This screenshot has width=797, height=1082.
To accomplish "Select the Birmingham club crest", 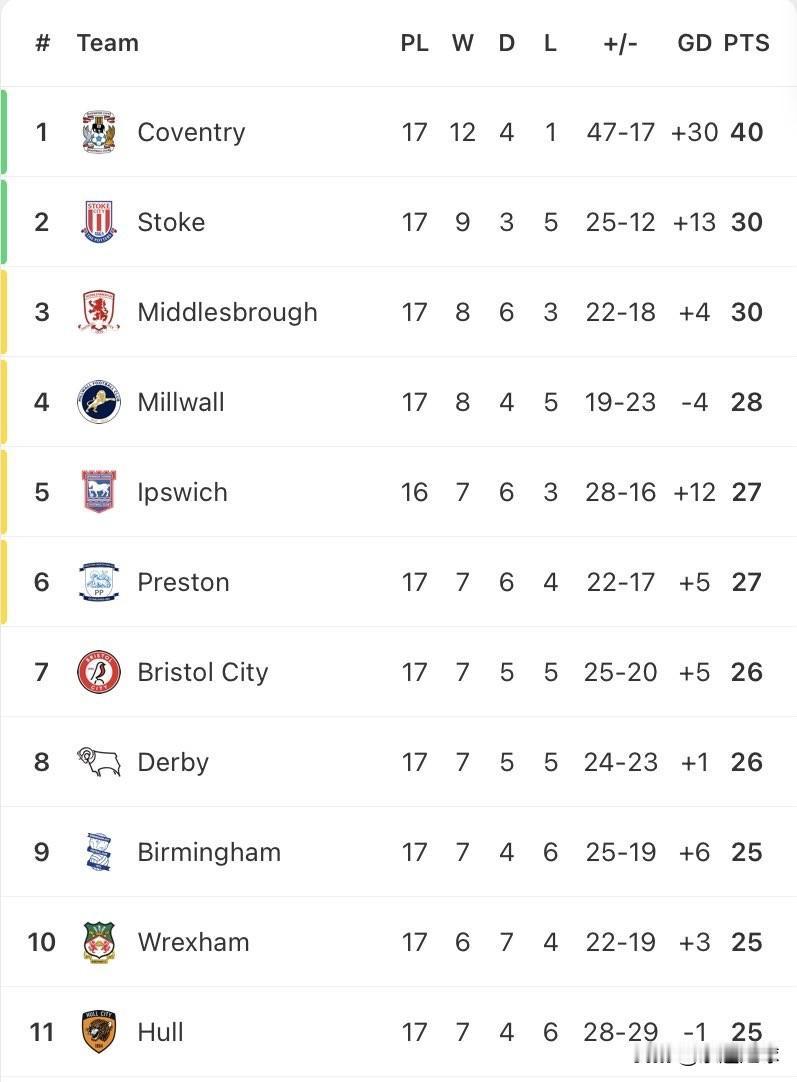I will click(x=99, y=852).
